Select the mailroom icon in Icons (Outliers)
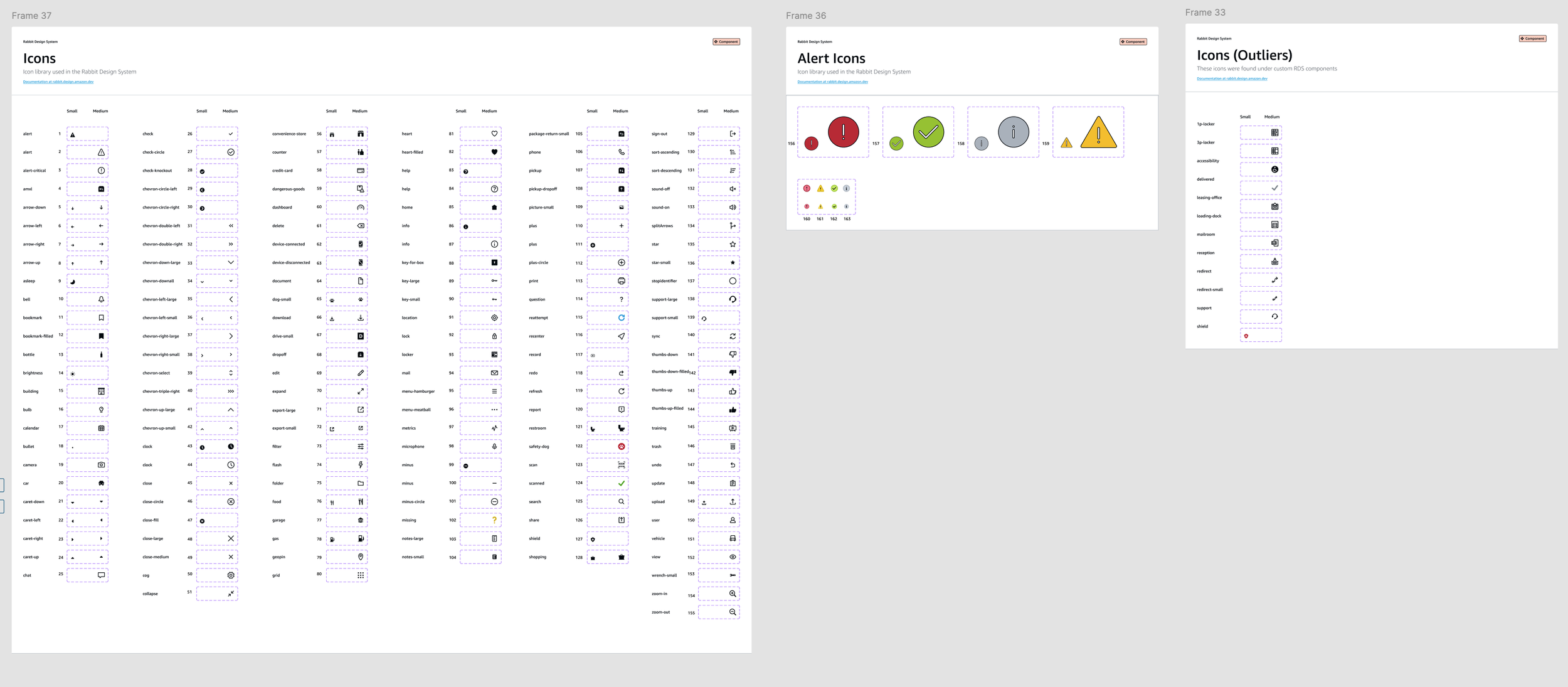1568x687 pixels. [x=1274, y=243]
